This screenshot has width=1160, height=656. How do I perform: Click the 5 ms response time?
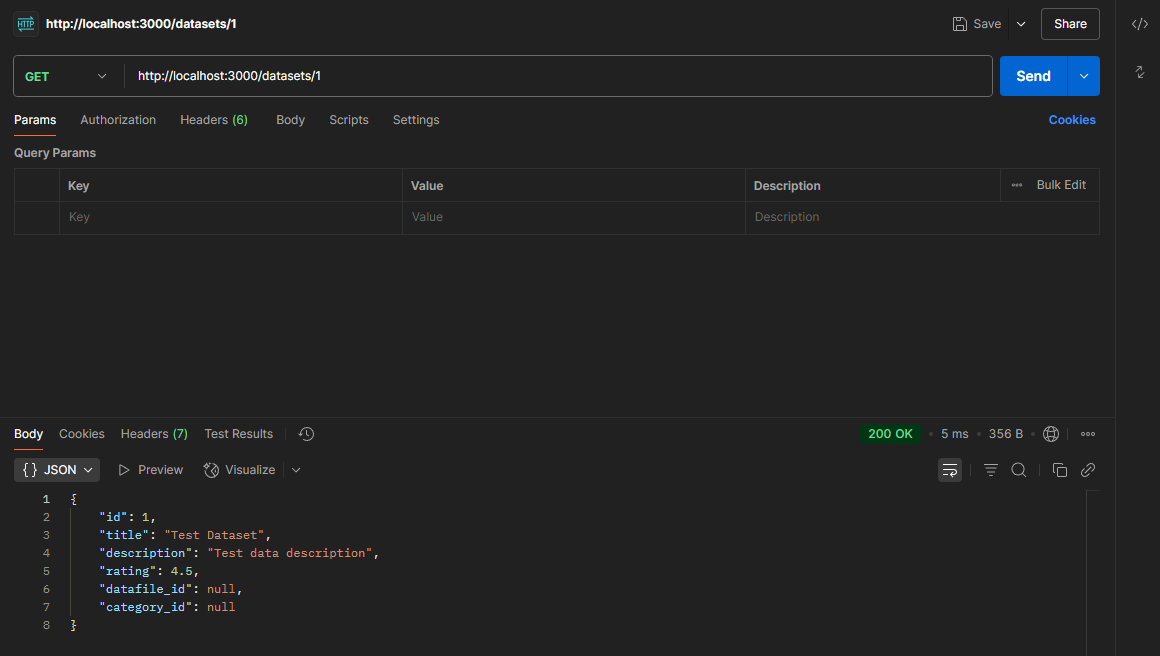[954, 434]
